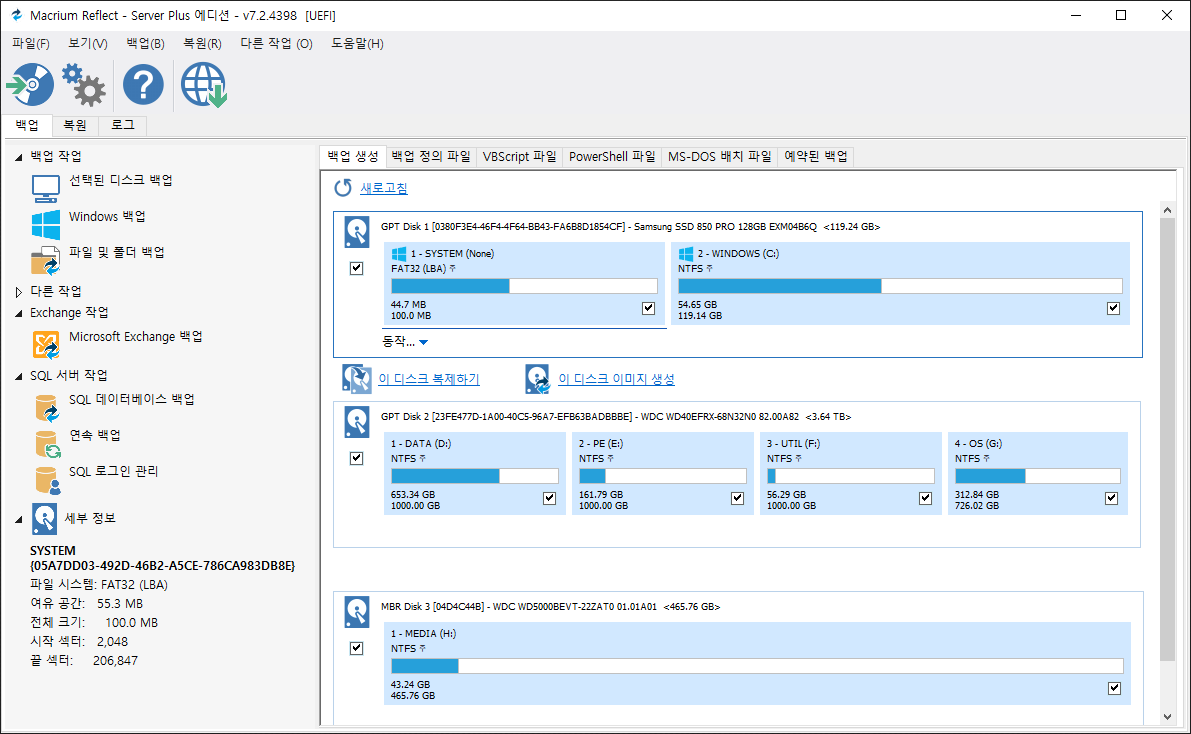Collapse the 세부 정보 section
Viewport: 1191px width, 734px height.
pos(19,520)
